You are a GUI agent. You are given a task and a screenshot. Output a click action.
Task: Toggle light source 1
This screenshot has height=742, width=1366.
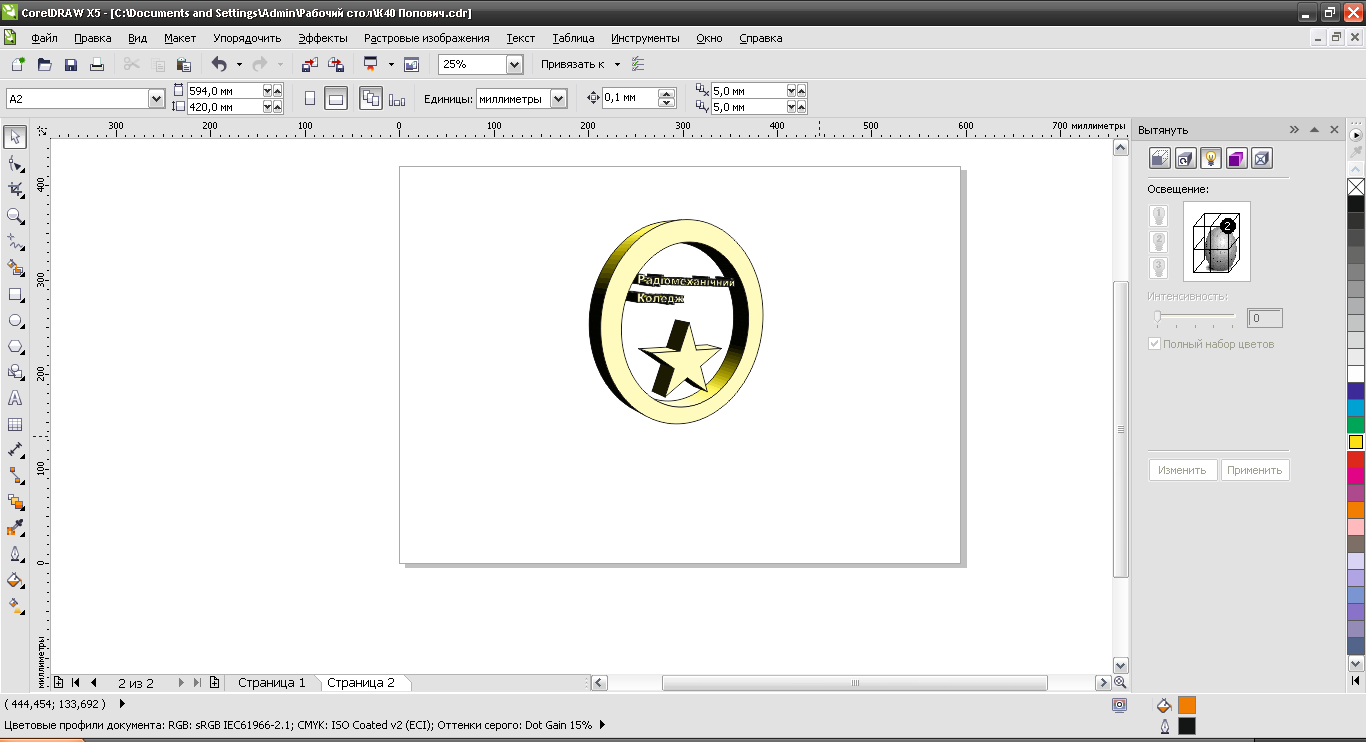click(x=1158, y=216)
